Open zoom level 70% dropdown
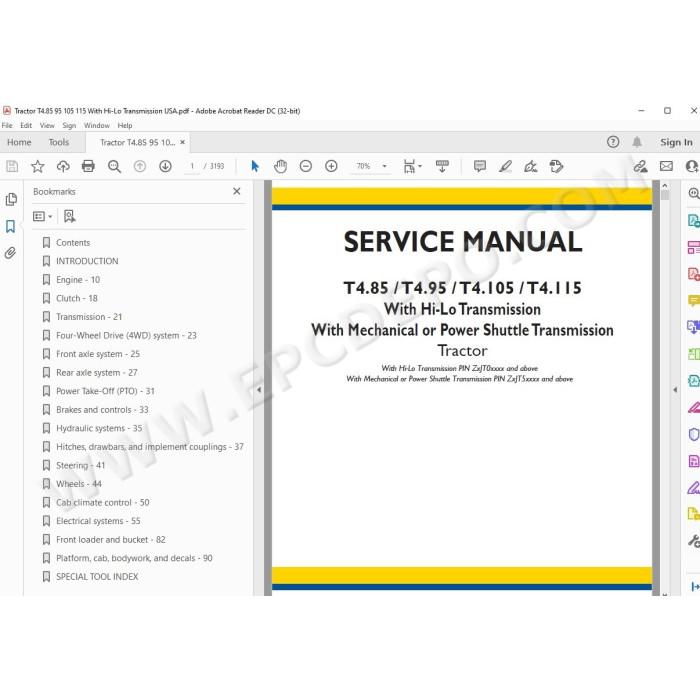The image size is (700, 700). coord(384,167)
